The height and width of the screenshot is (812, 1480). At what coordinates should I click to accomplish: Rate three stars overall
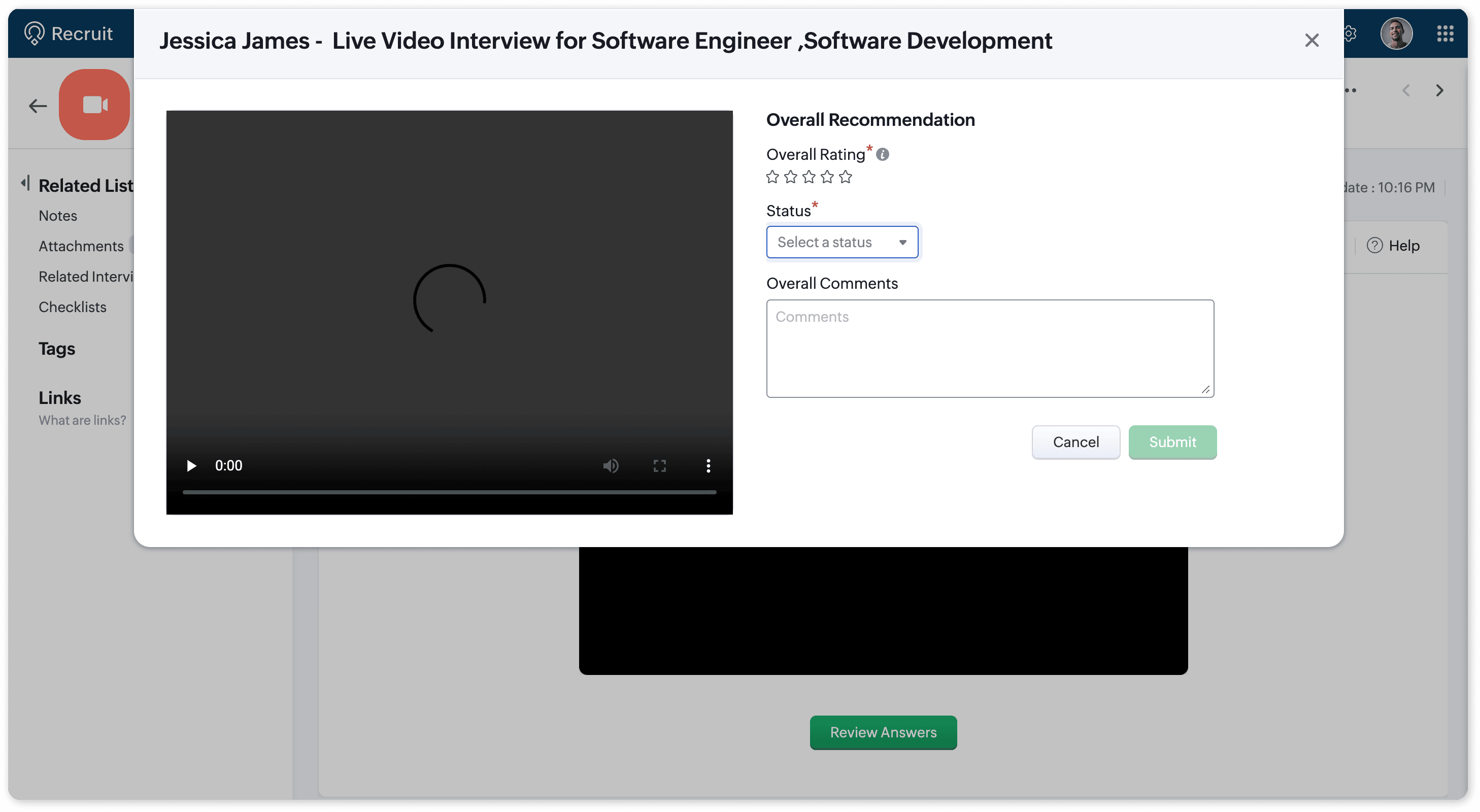809,177
